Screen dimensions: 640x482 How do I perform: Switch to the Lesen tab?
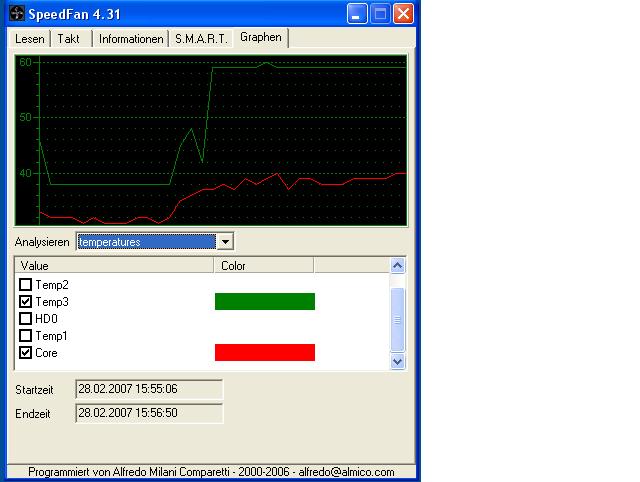point(29,39)
